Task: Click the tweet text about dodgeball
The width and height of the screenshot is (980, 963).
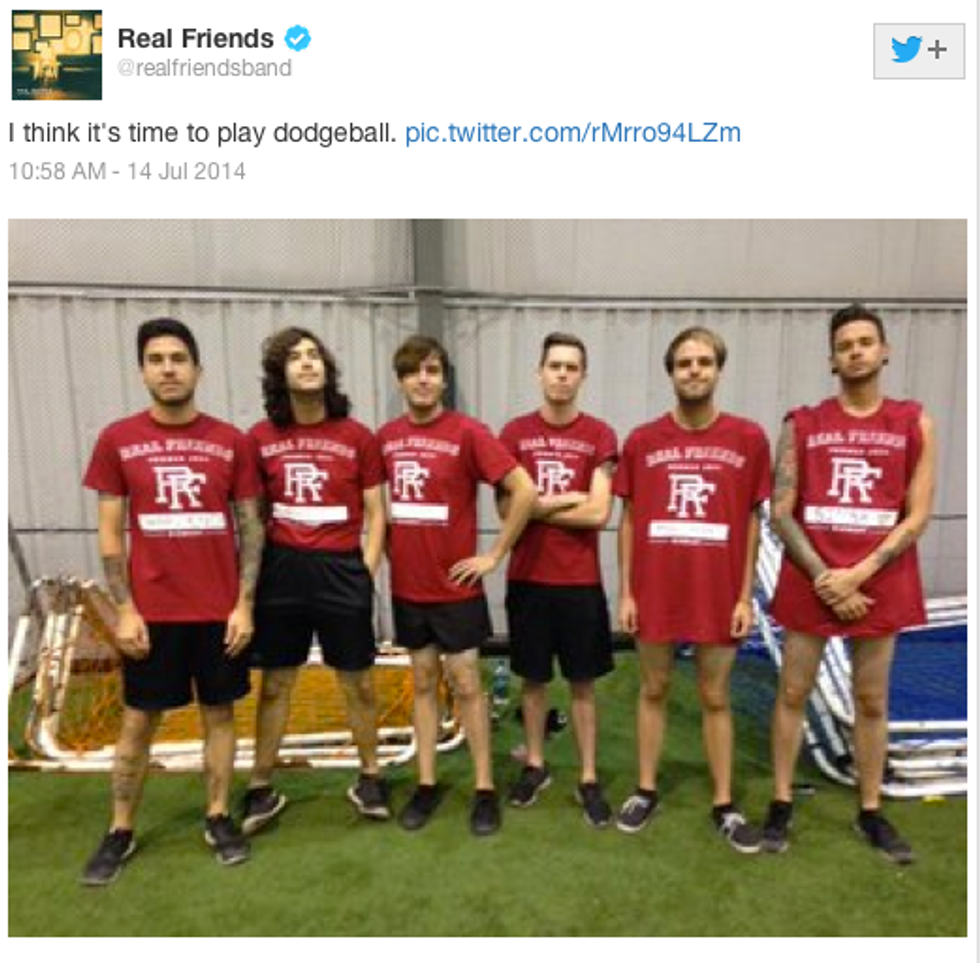Action: tap(202, 133)
